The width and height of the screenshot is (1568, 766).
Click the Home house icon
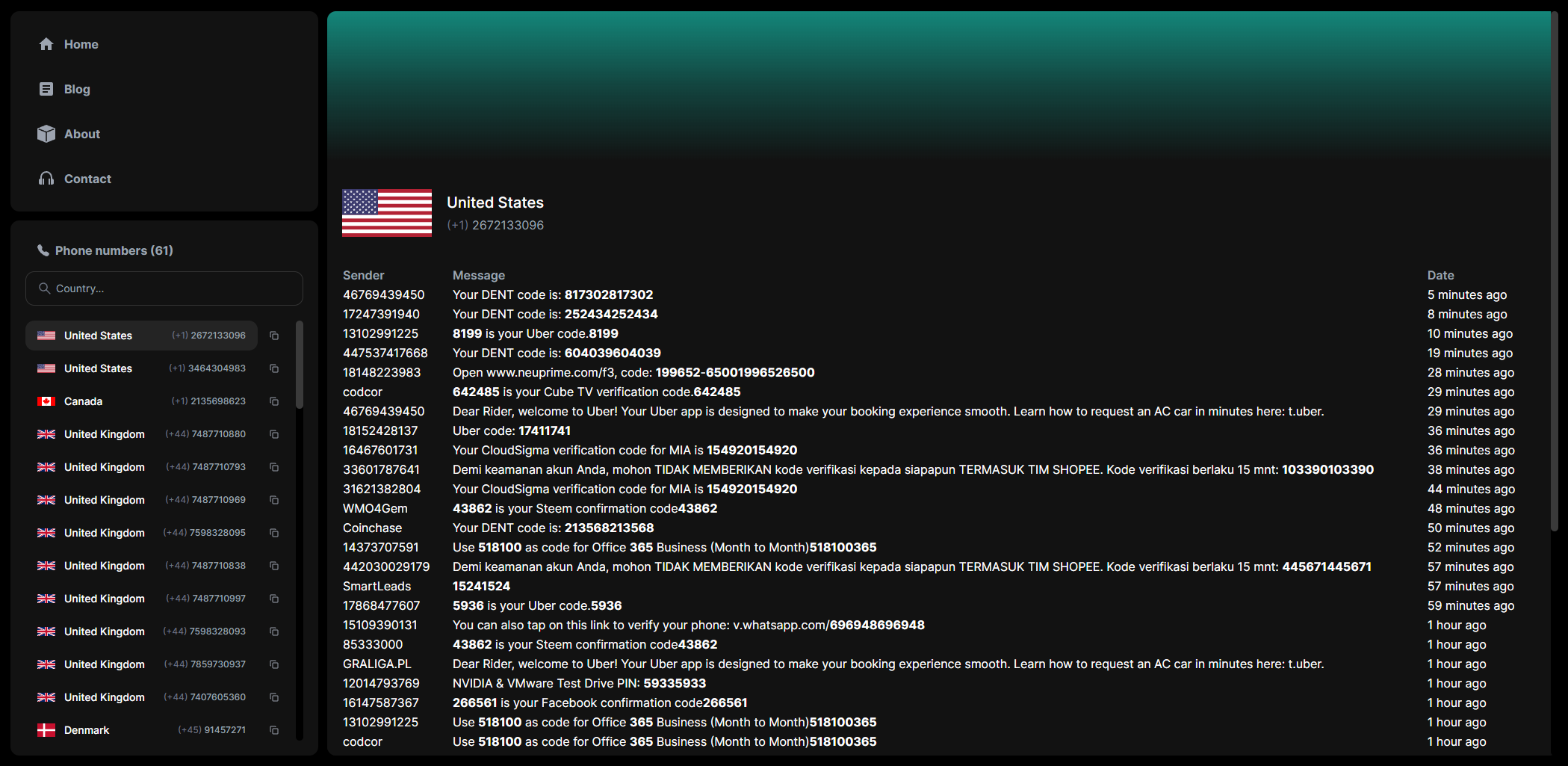(x=46, y=44)
